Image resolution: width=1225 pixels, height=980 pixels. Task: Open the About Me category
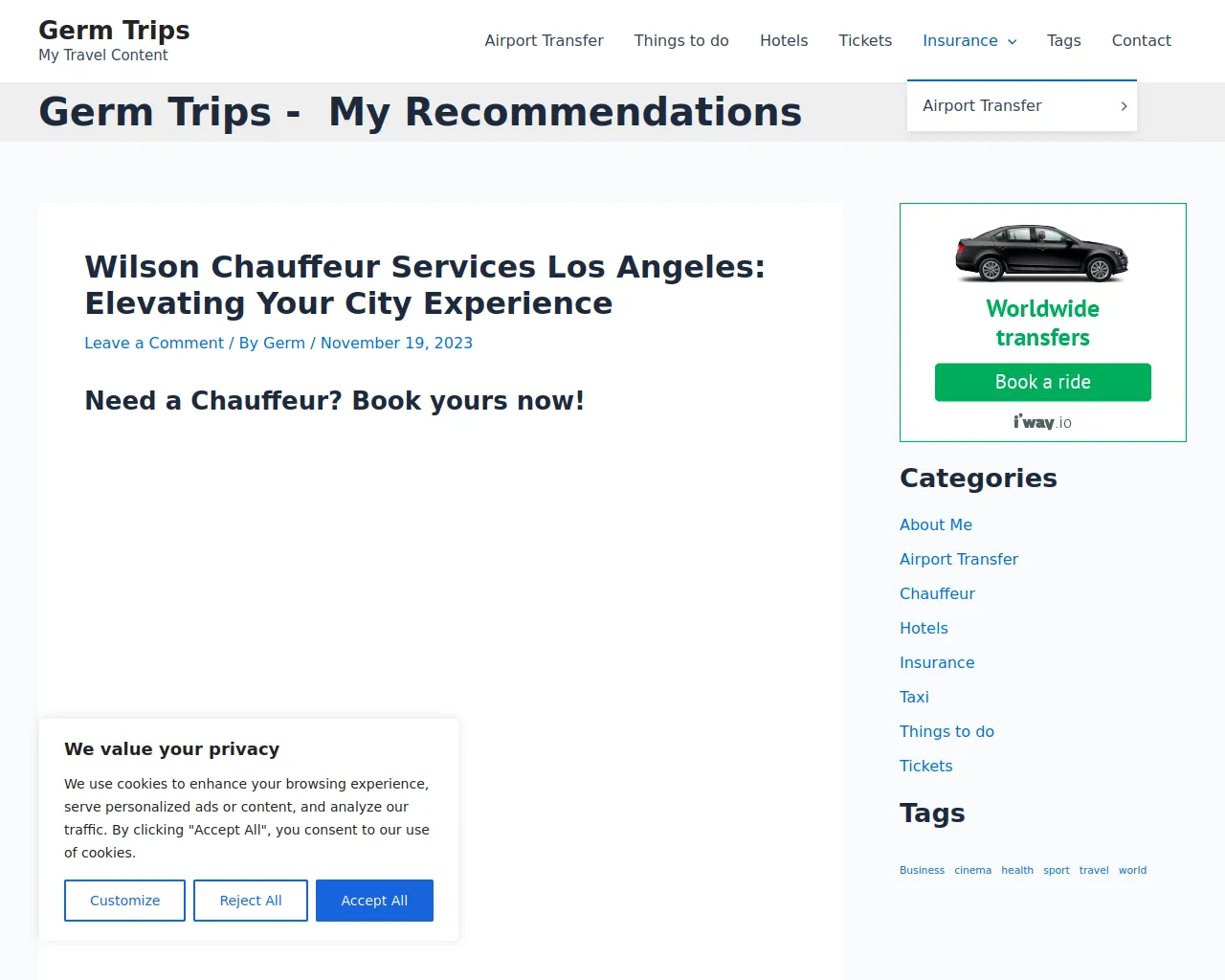tap(935, 524)
